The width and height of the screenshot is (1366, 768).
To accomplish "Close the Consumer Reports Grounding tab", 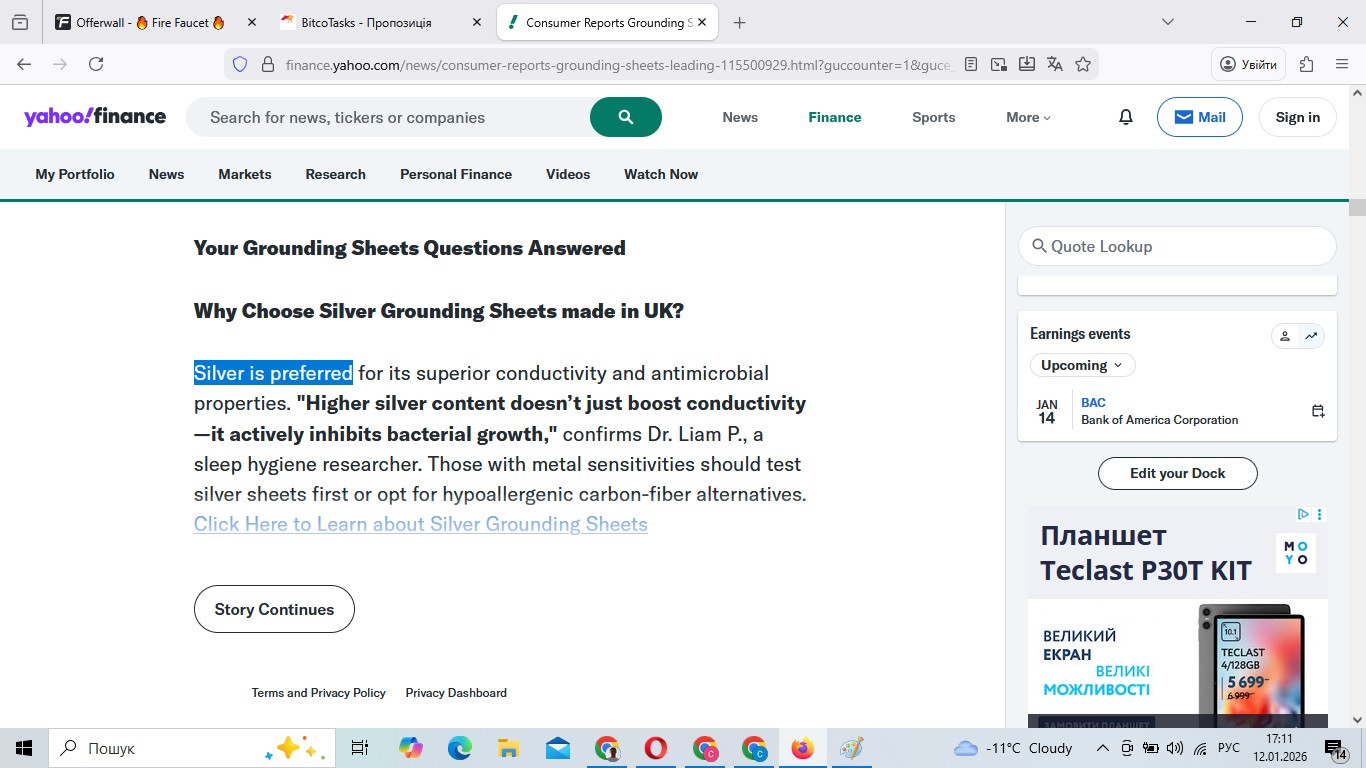I will (702, 22).
